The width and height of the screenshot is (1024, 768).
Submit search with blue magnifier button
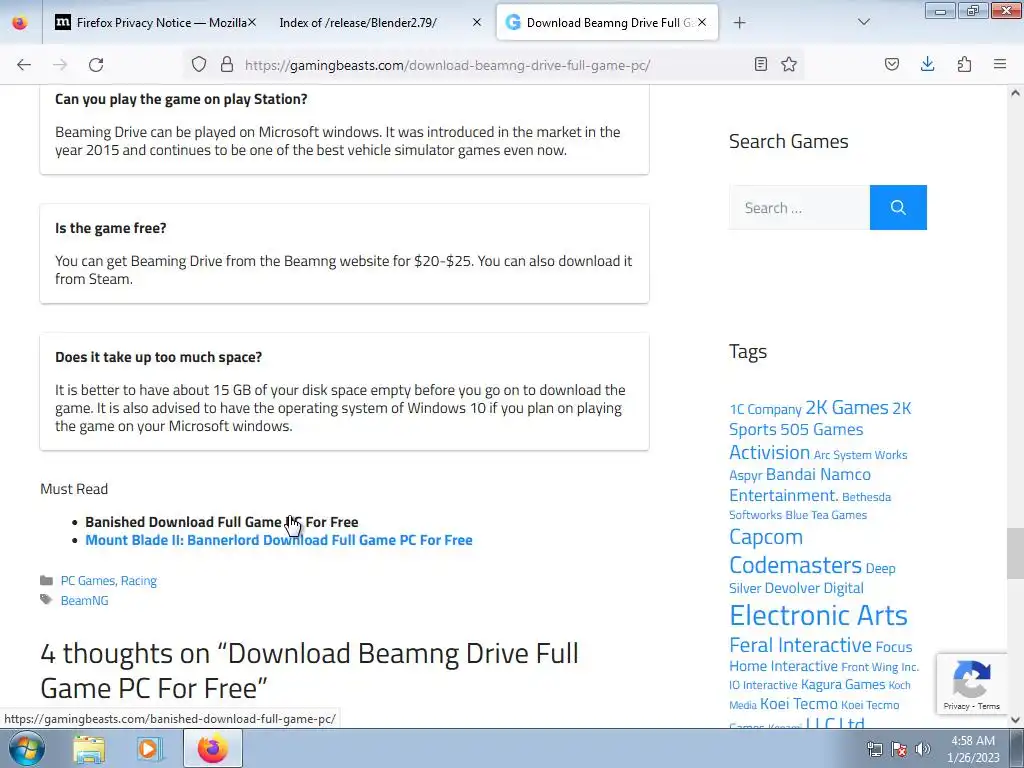(x=898, y=208)
